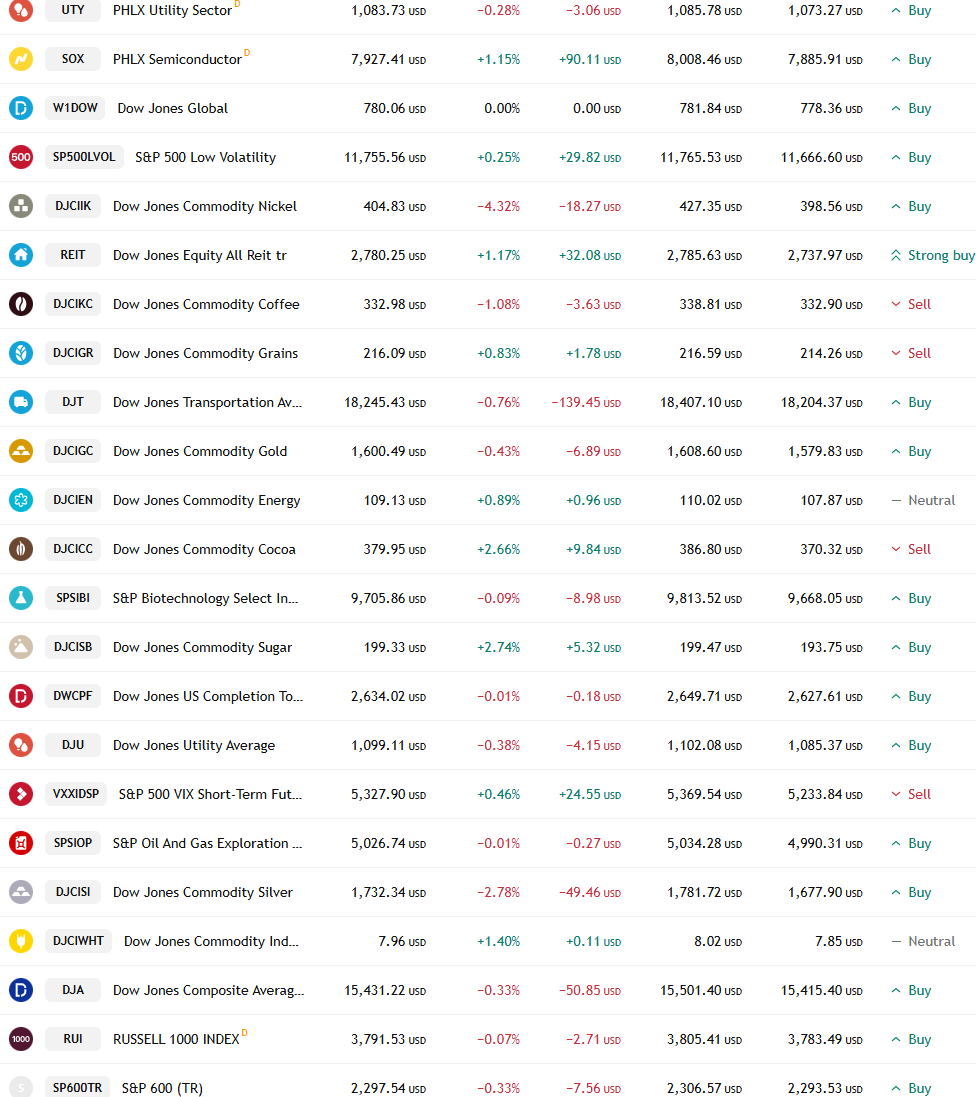Click the 15,431.22 USD price for DJA
The height and width of the screenshot is (1097, 976).
tap(385, 990)
